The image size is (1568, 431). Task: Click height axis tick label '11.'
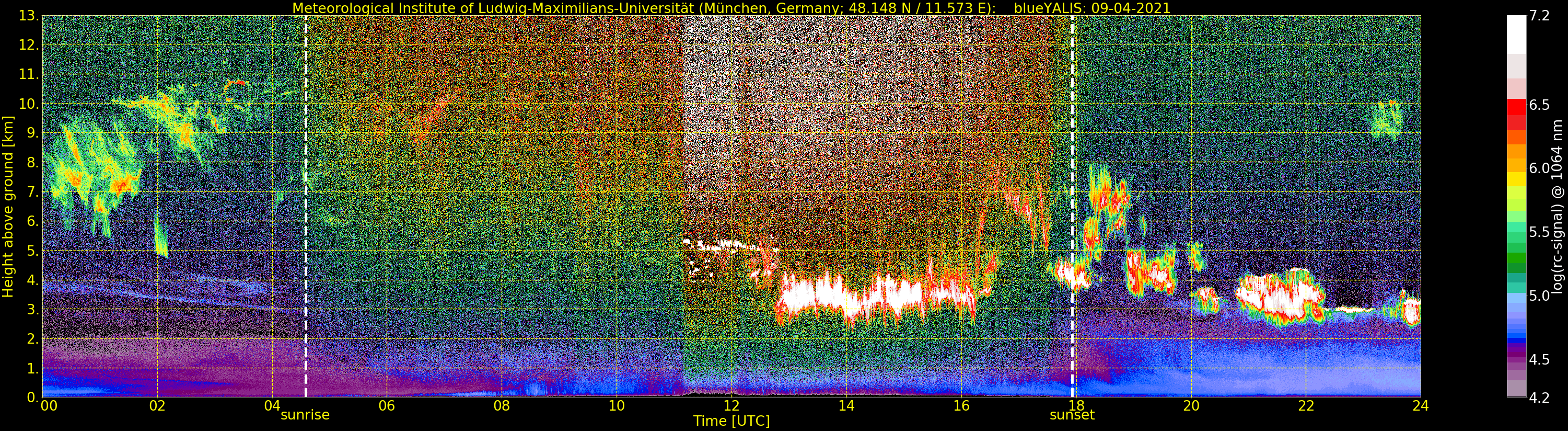[29, 74]
